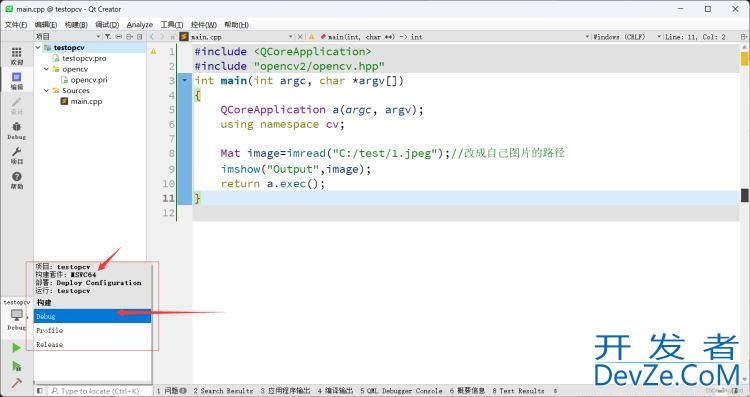This screenshot has width=750, height=397.
Task: Select the Profile build configuration
Action: click(92, 330)
